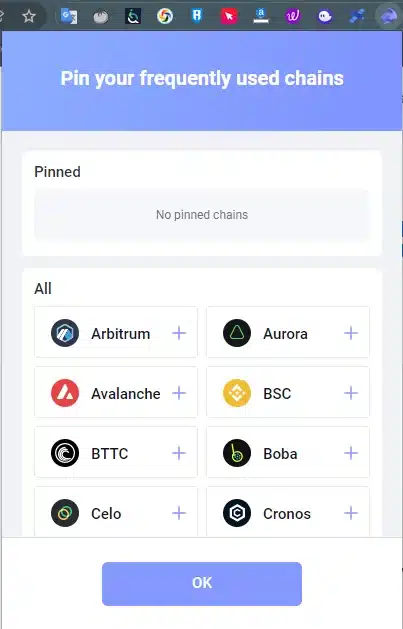The width and height of the screenshot is (403, 629).
Task: Add Avalanche to pinned chains
Action: coord(179,393)
